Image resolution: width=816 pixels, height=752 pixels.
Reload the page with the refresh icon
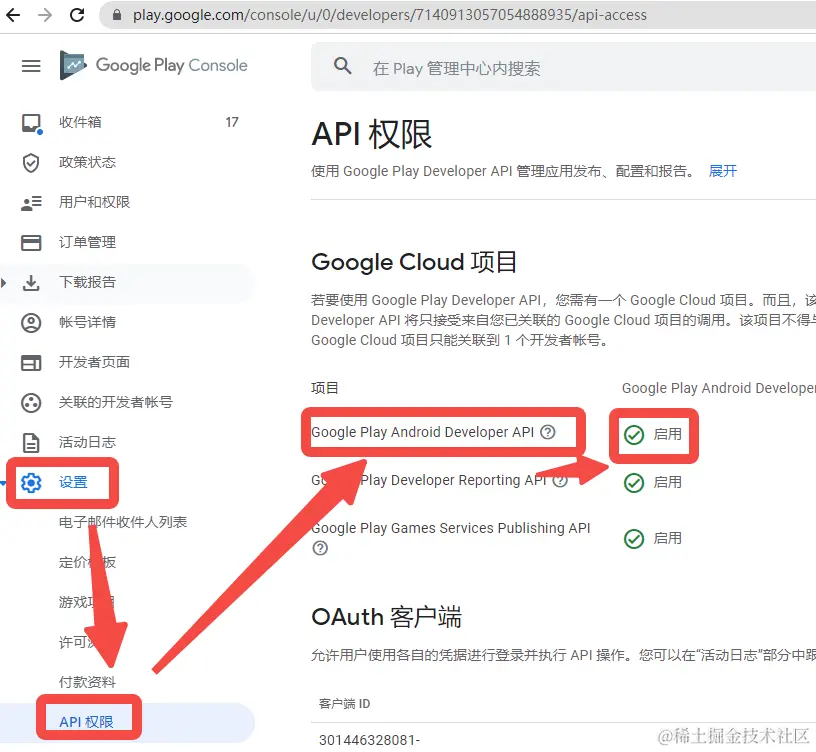point(77,15)
